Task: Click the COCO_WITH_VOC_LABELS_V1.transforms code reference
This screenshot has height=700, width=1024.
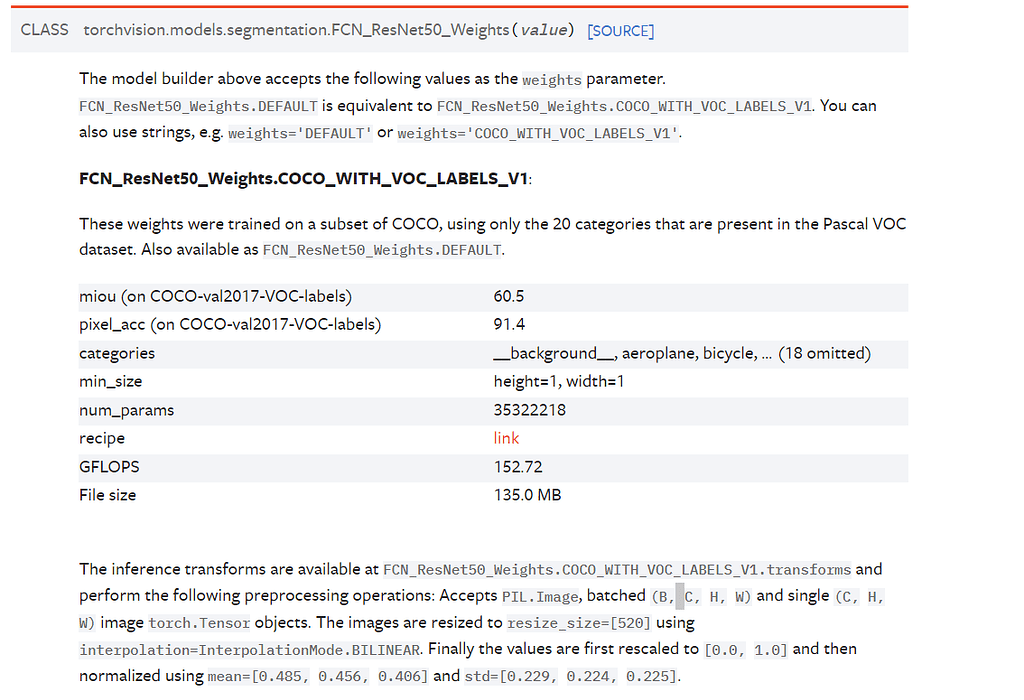Action: (617, 570)
